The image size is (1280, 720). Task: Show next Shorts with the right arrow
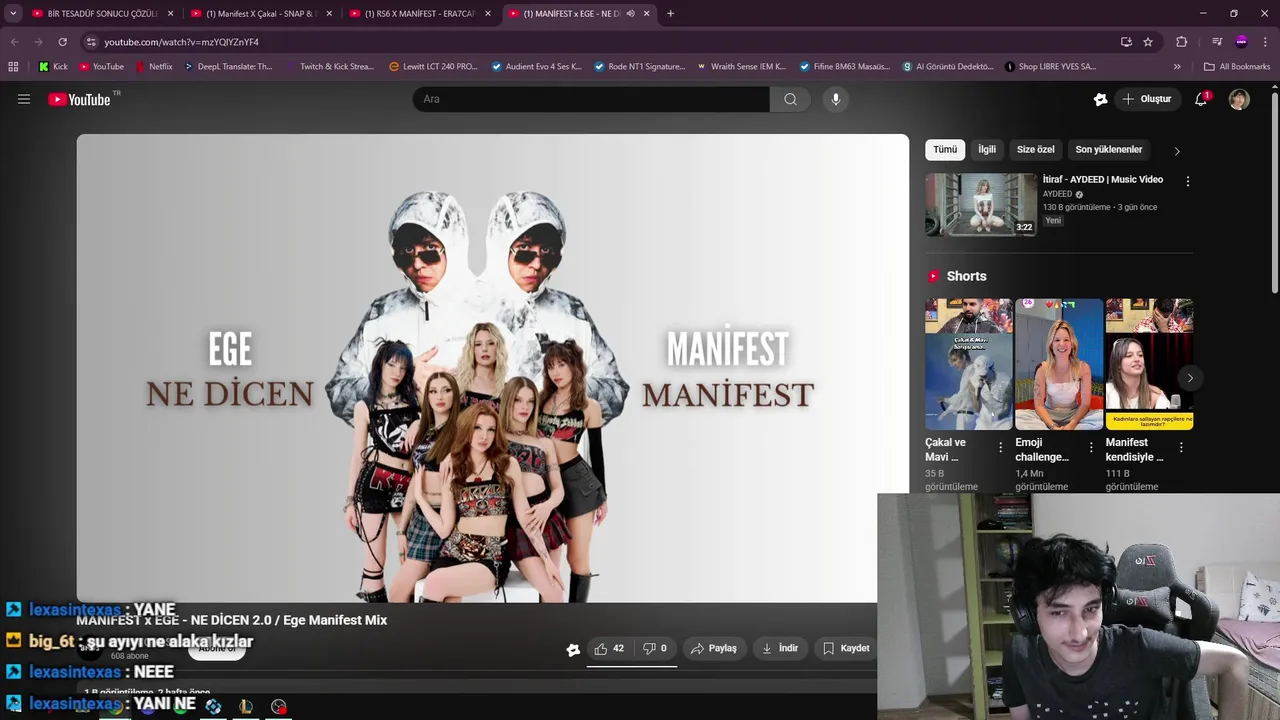tap(1189, 378)
